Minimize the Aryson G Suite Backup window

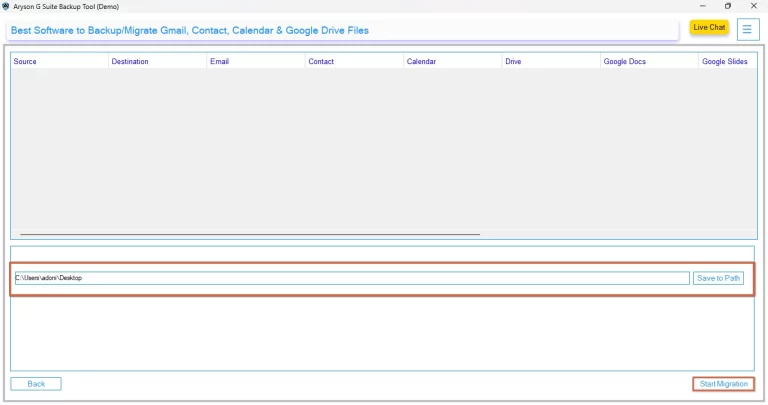tap(702, 6)
